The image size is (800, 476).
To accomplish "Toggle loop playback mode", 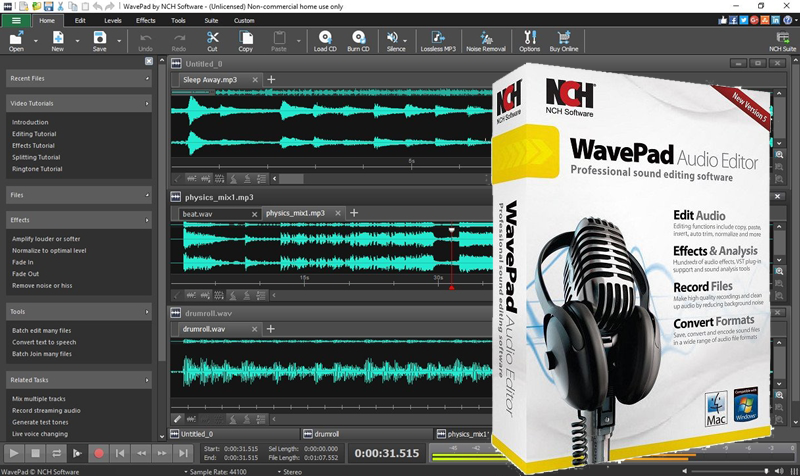I will point(56,453).
